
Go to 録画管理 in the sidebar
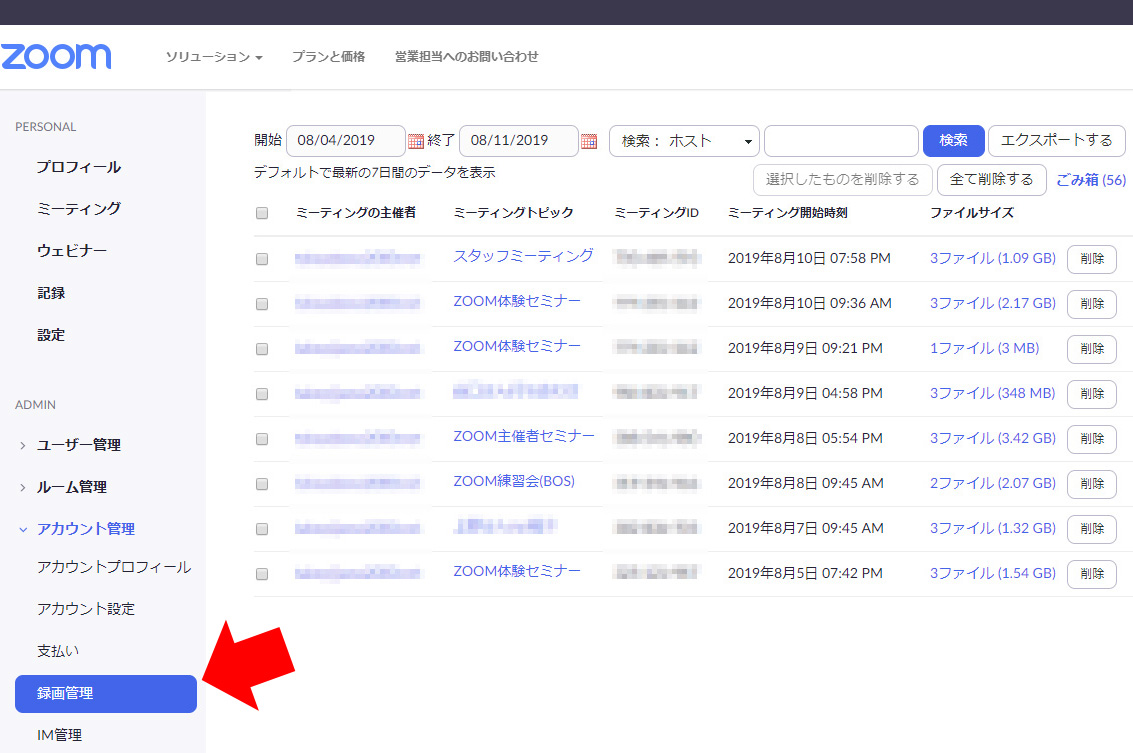(x=106, y=693)
